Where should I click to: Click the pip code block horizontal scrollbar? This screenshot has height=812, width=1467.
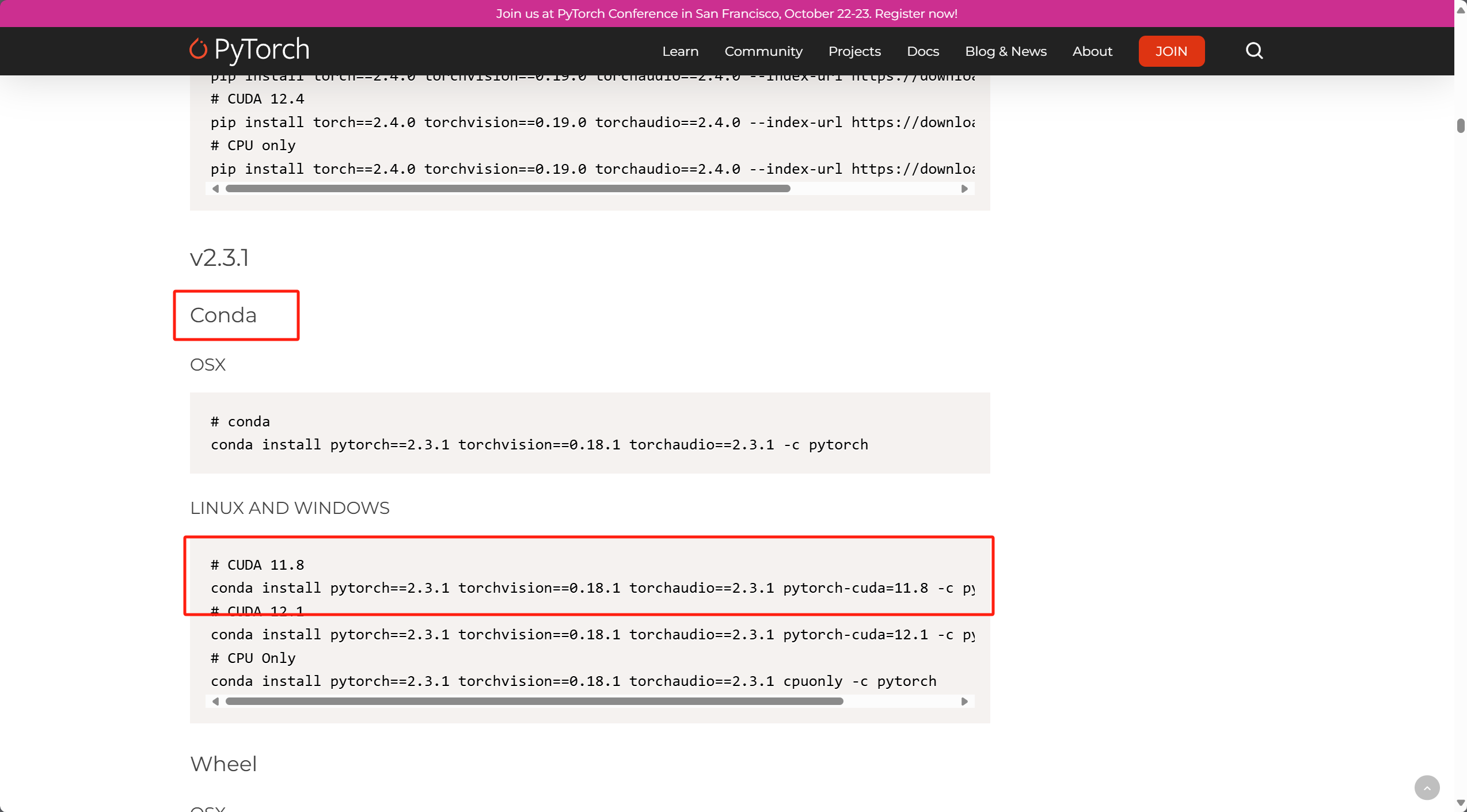(x=507, y=189)
